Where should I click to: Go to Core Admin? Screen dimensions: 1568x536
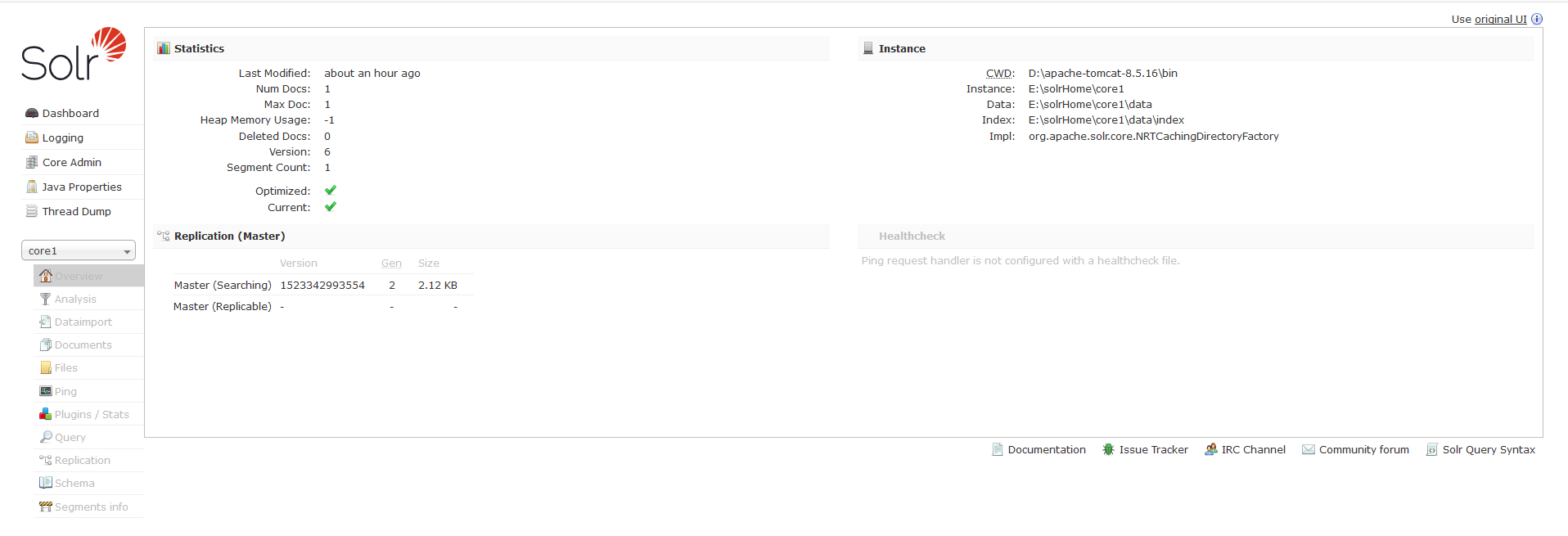coord(72,162)
